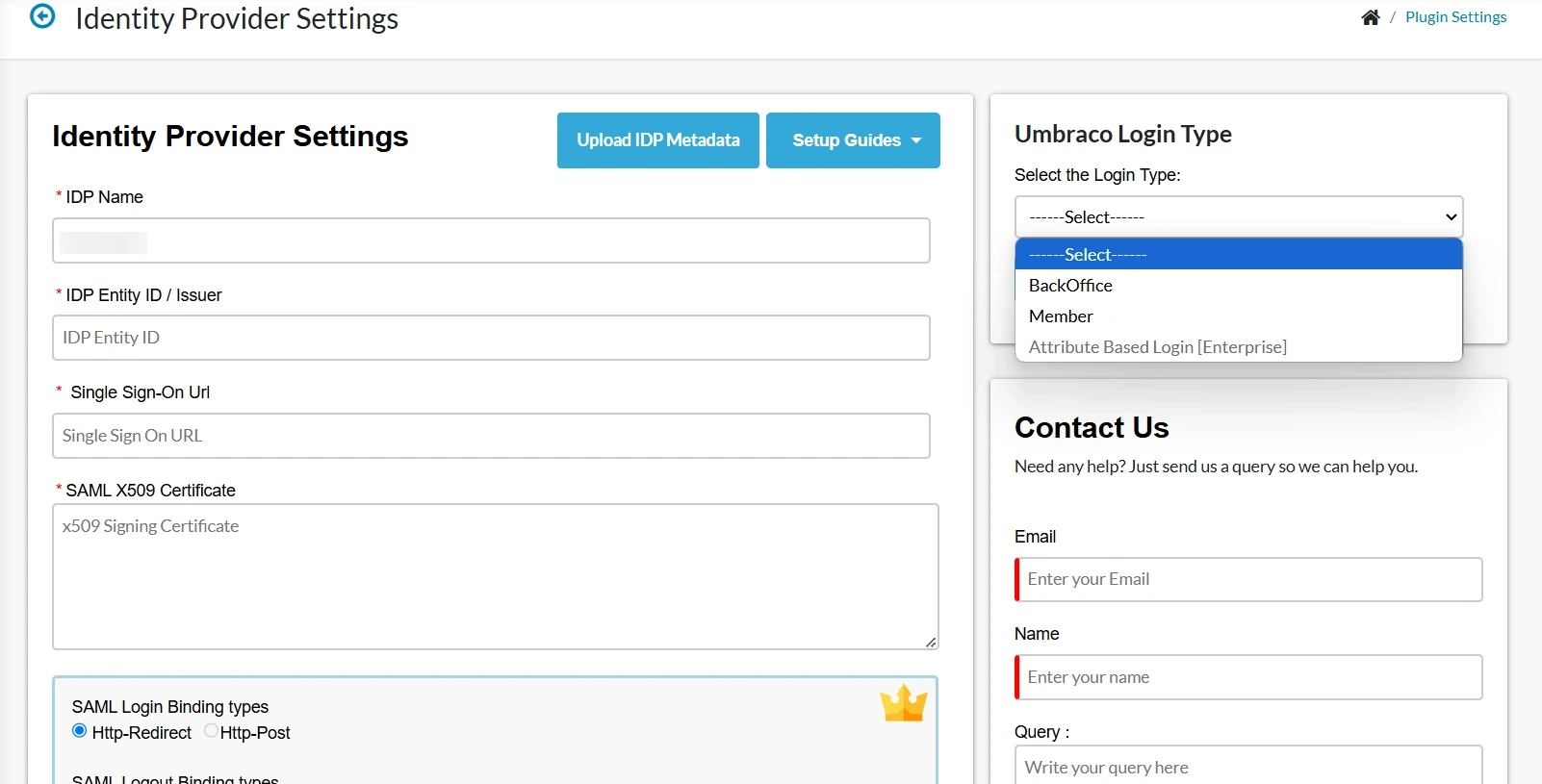Click Upload IDP Metadata button
Viewport: 1542px width, 784px height.
pyautogui.click(x=658, y=140)
